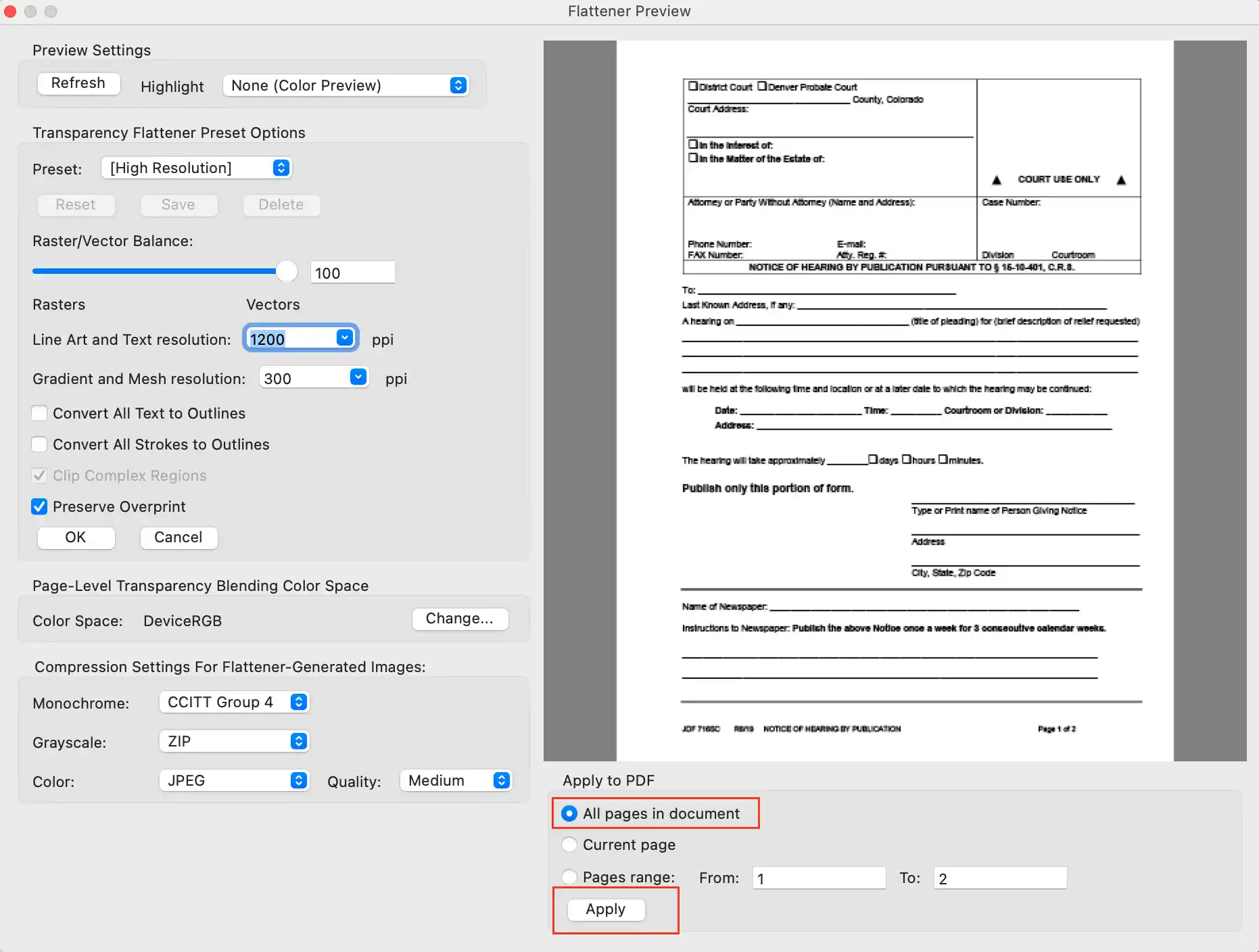
Task: Click the Delete preset button
Action: [281, 205]
